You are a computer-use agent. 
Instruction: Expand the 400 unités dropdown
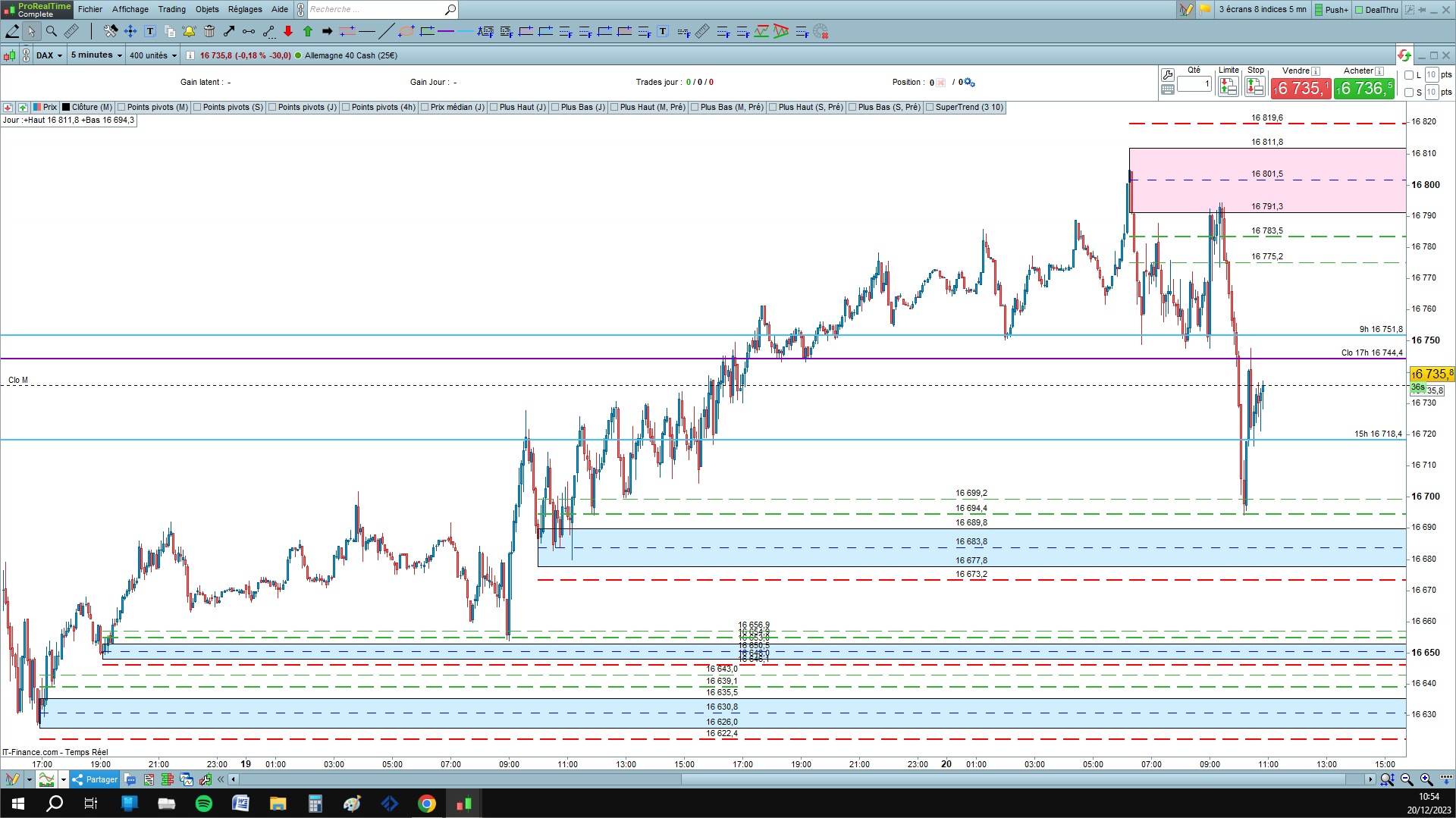tap(152, 55)
